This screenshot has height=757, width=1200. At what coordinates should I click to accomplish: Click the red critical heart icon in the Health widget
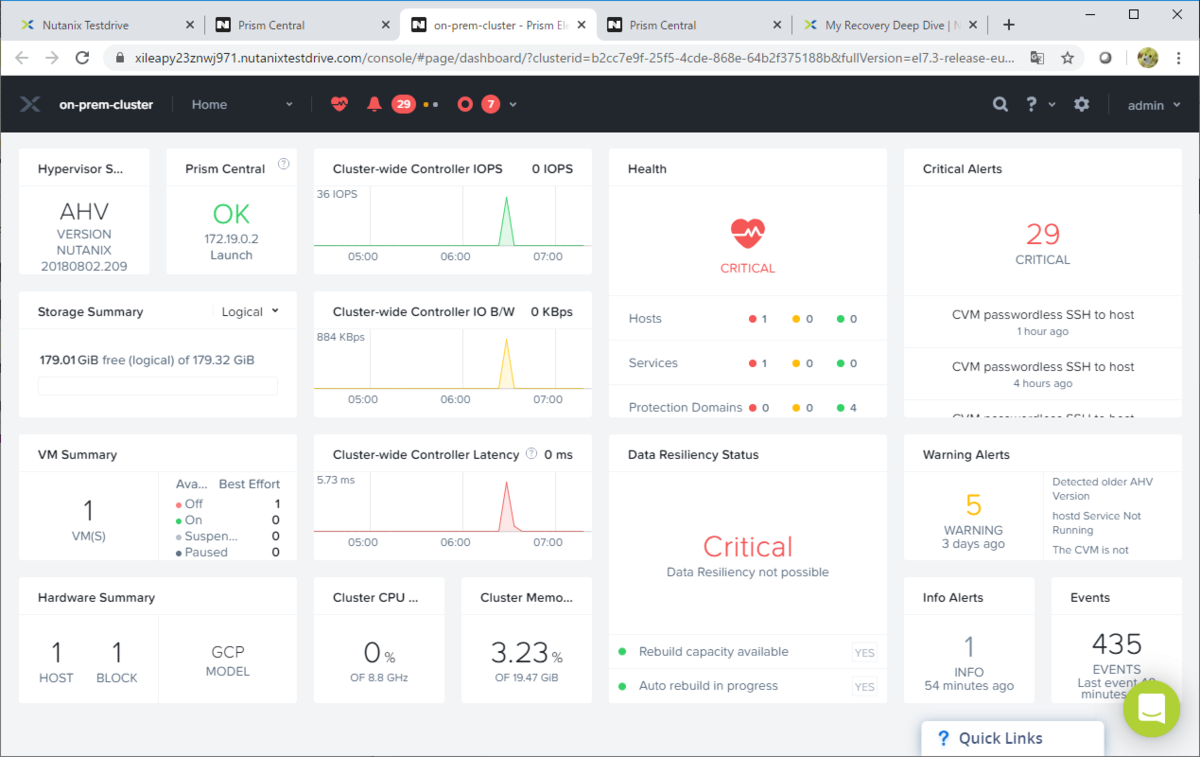pos(747,234)
